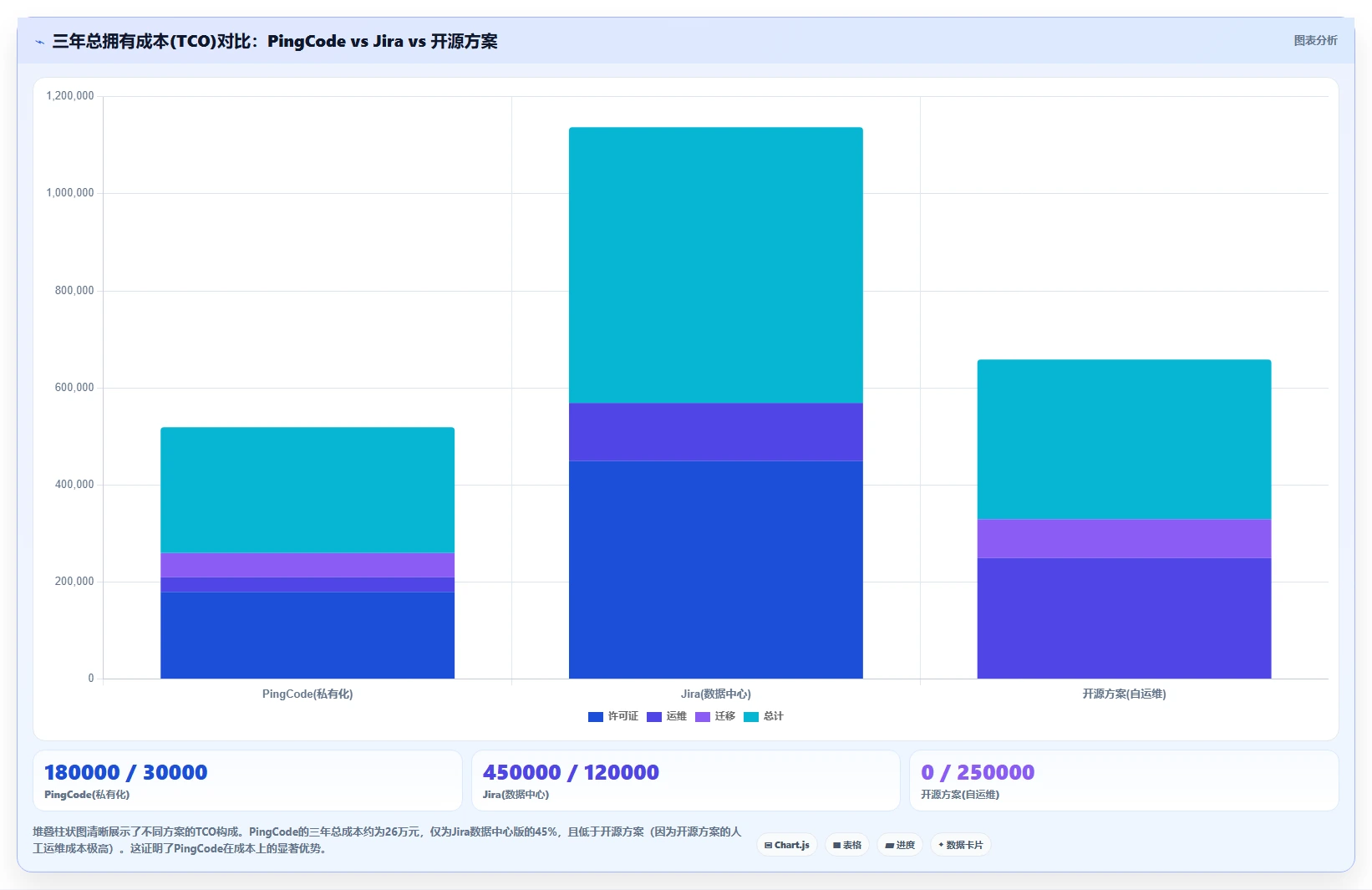Toggle the 总计 legend color box
Image resolution: width=1372 pixels, height=890 pixels.
point(751,717)
